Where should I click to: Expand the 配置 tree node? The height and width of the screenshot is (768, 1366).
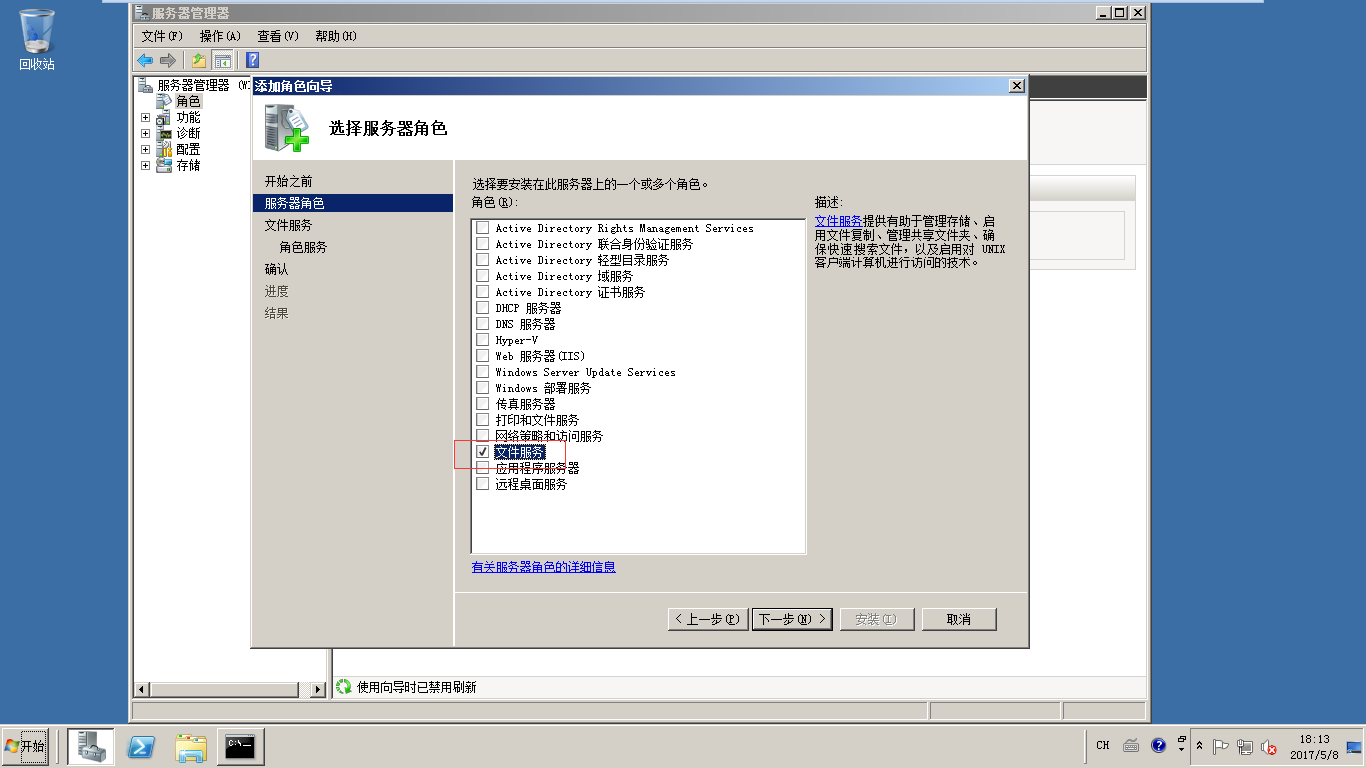point(146,150)
